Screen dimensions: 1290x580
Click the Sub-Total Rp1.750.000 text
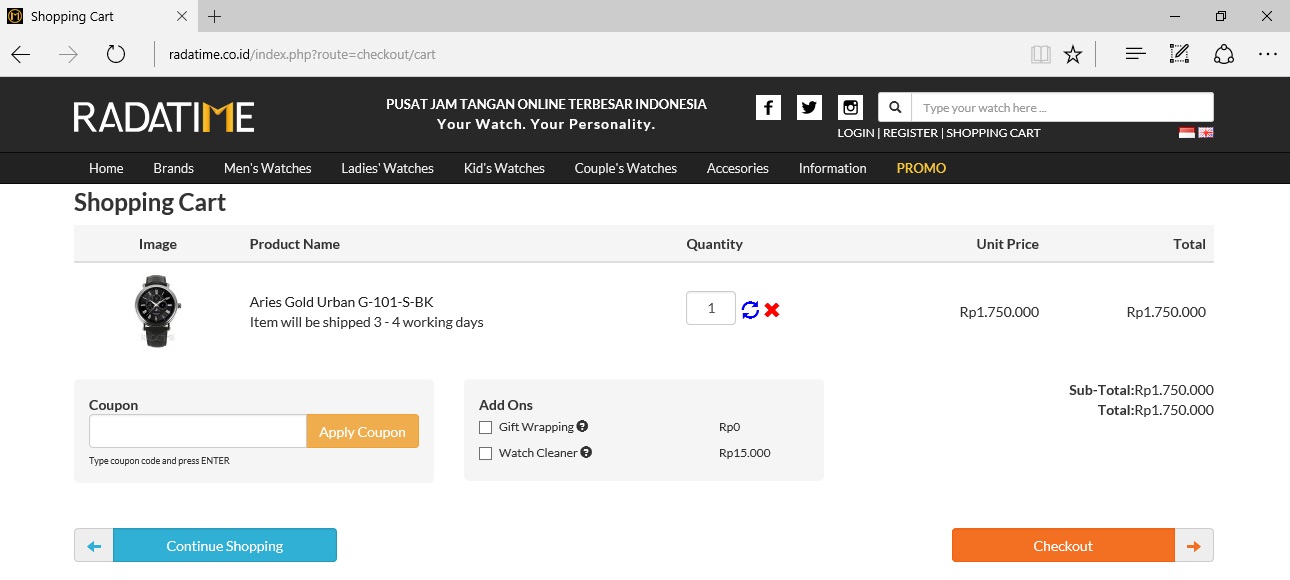1141,390
